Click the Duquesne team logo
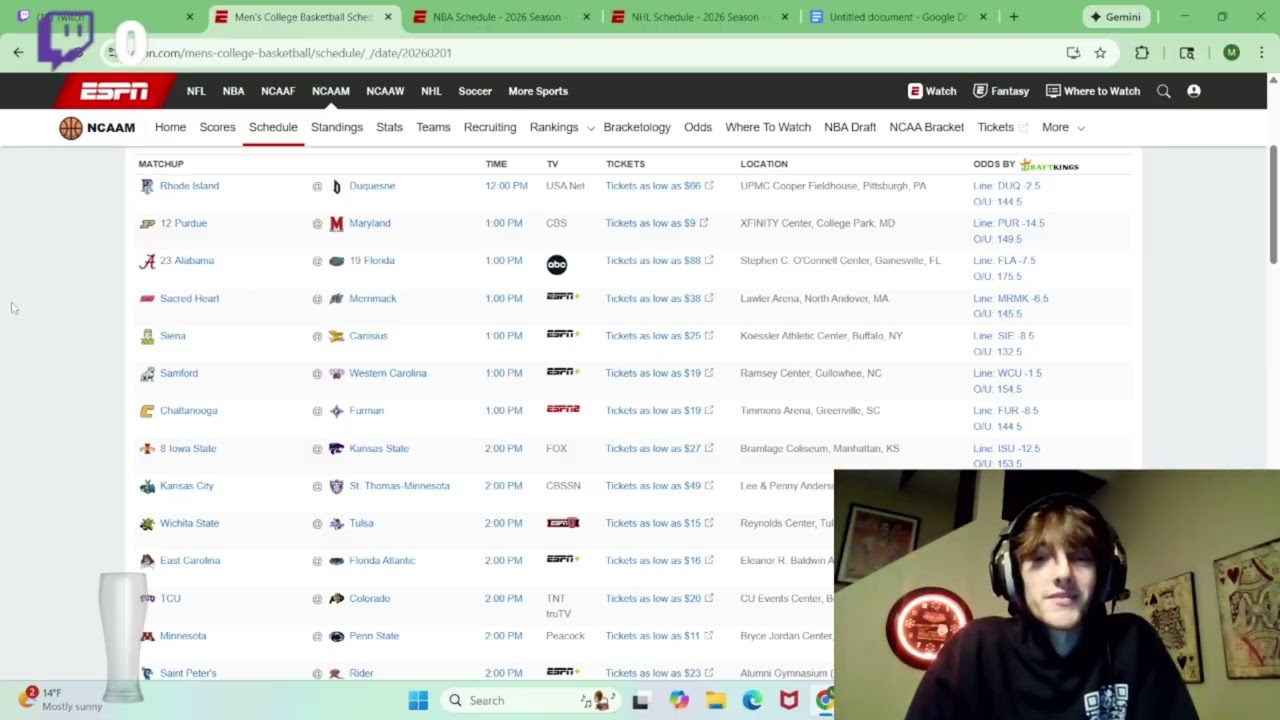Image resolution: width=1280 pixels, height=720 pixels. 337,186
